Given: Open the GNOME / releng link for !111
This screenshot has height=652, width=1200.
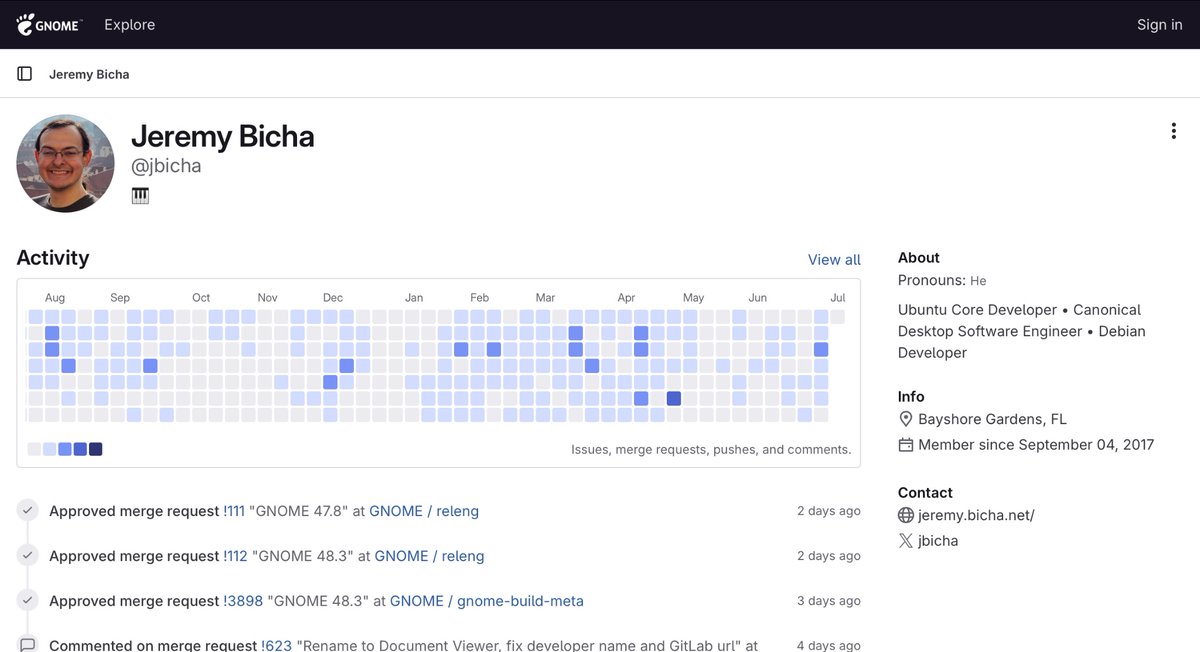Looking at the screenshot, I should coord(424,511).
